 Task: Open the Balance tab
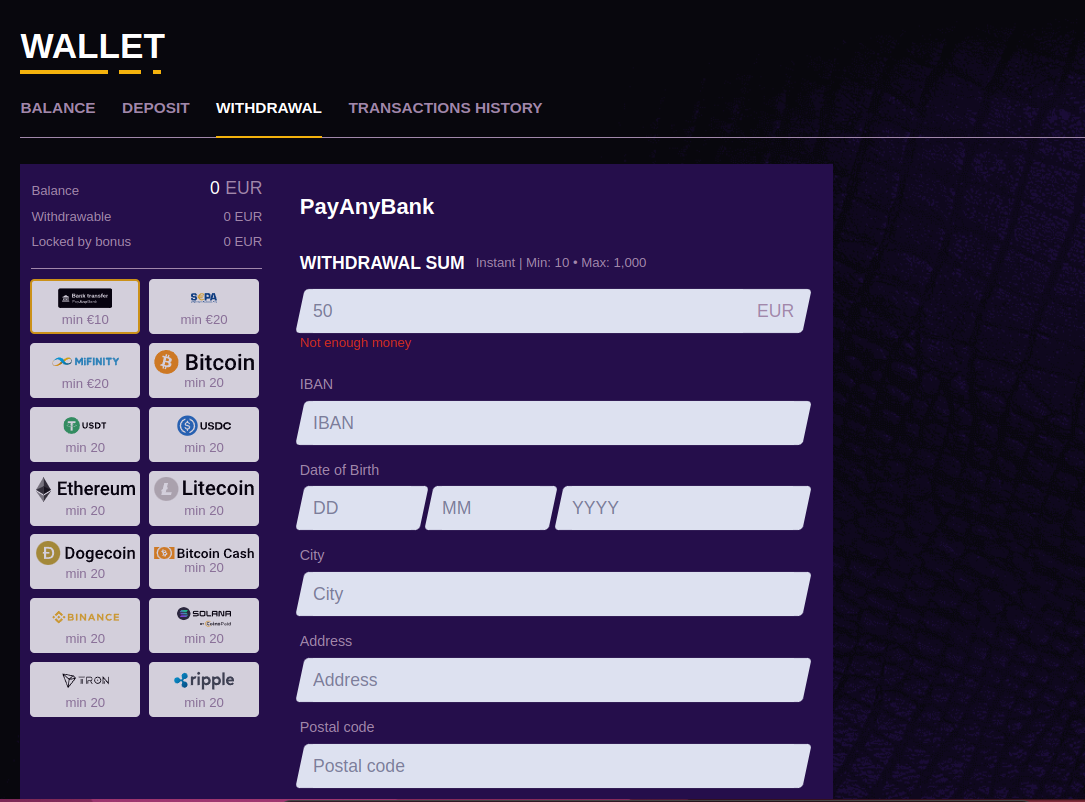click(x=58, y=108)
